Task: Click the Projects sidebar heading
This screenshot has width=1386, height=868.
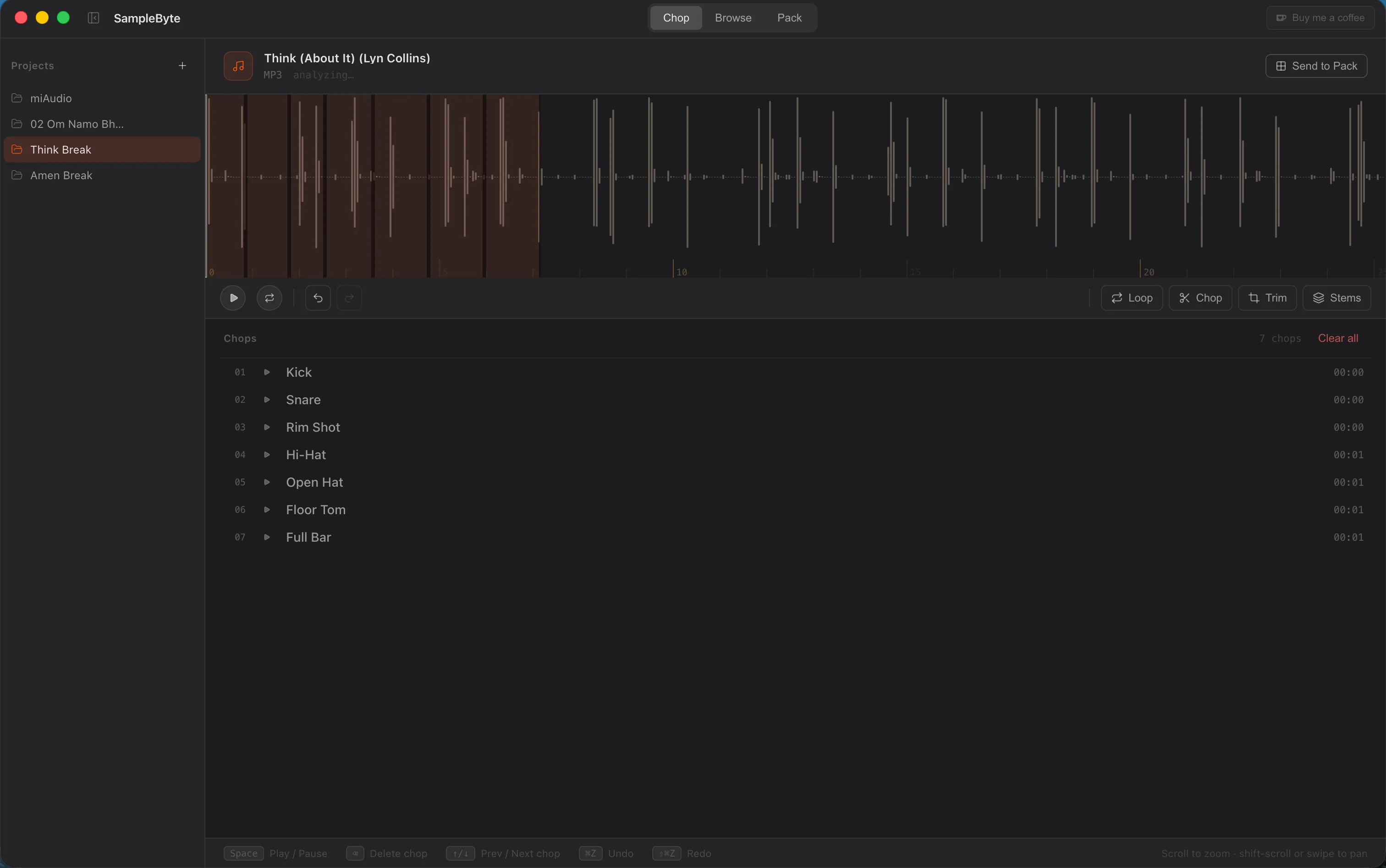Action: pyautogui.click(x=33, y=66)
